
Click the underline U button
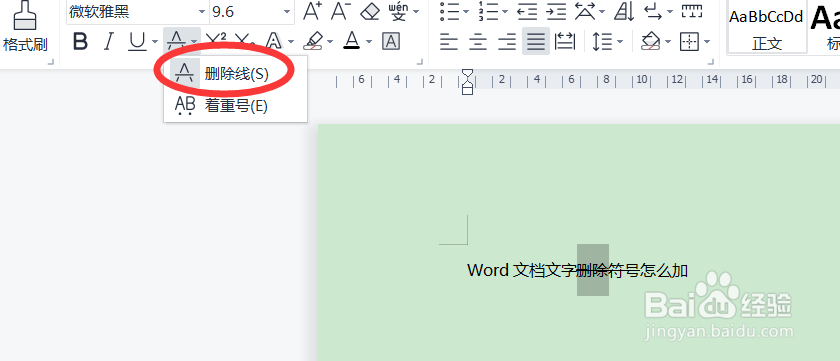coord(137,41)
